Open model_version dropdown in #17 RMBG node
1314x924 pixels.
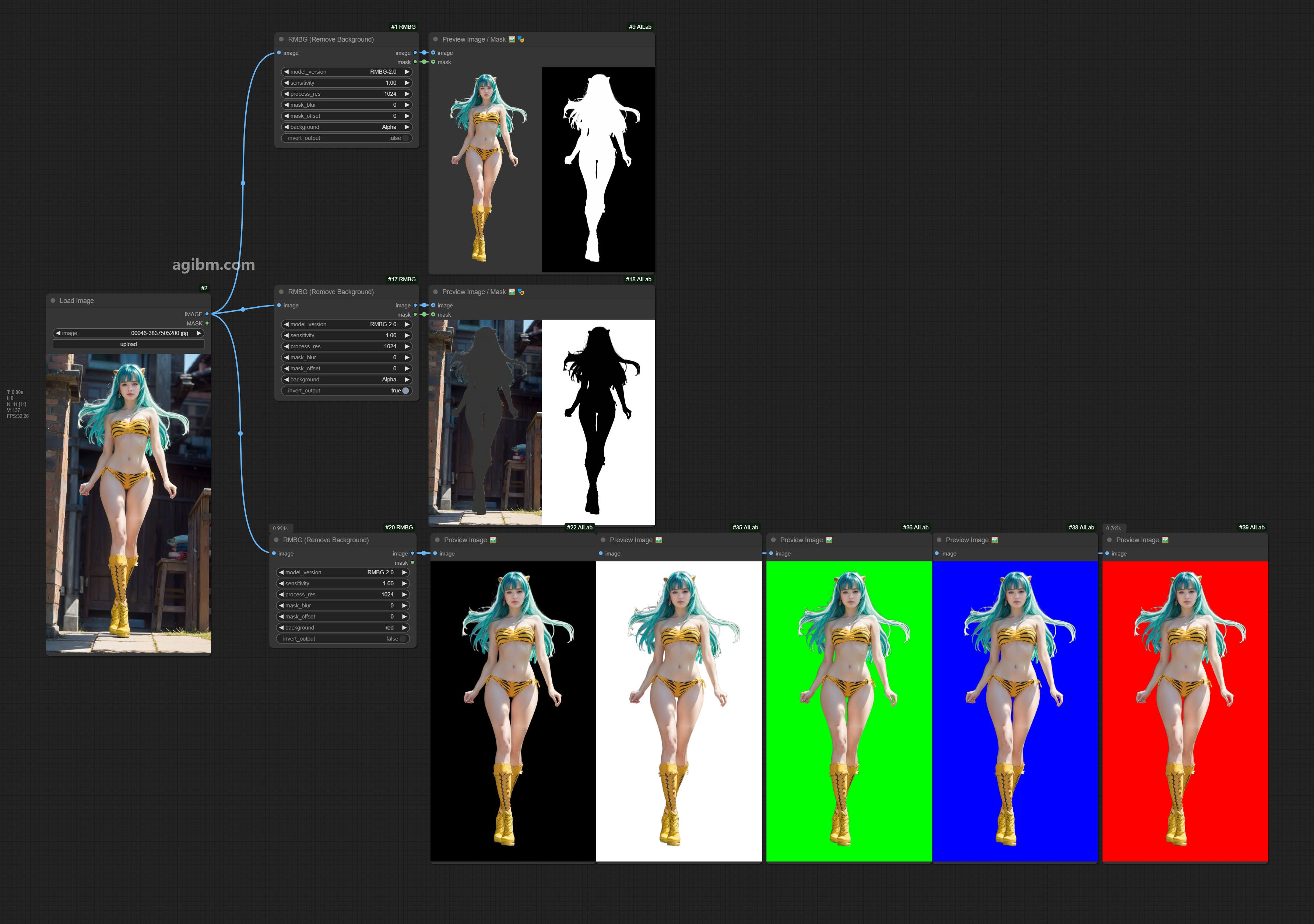(x=346, y=324)
